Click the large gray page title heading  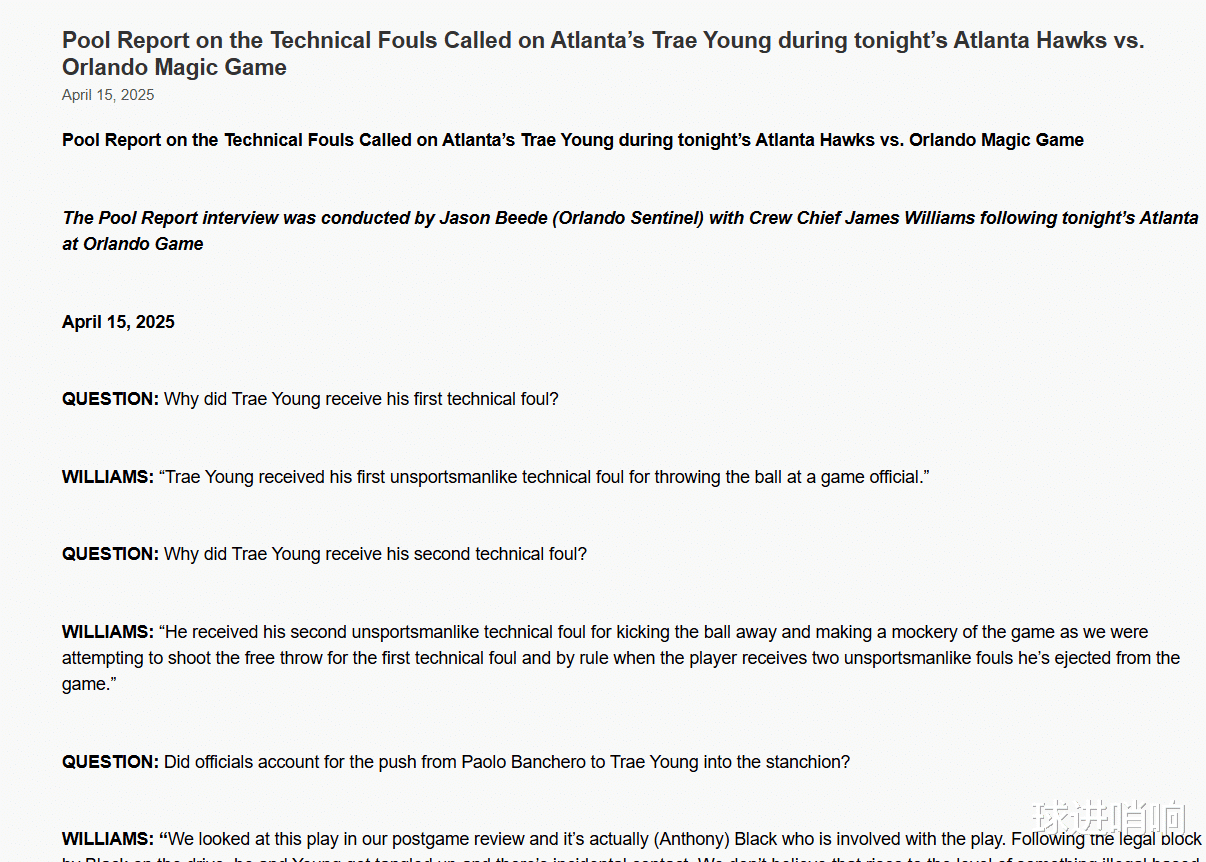pos(602,53)
